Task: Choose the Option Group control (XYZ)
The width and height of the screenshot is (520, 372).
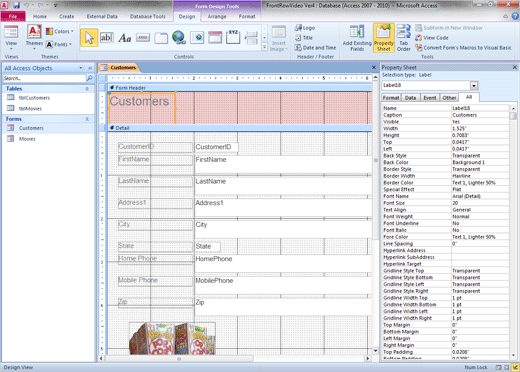Action: click(x=233, y=38)
